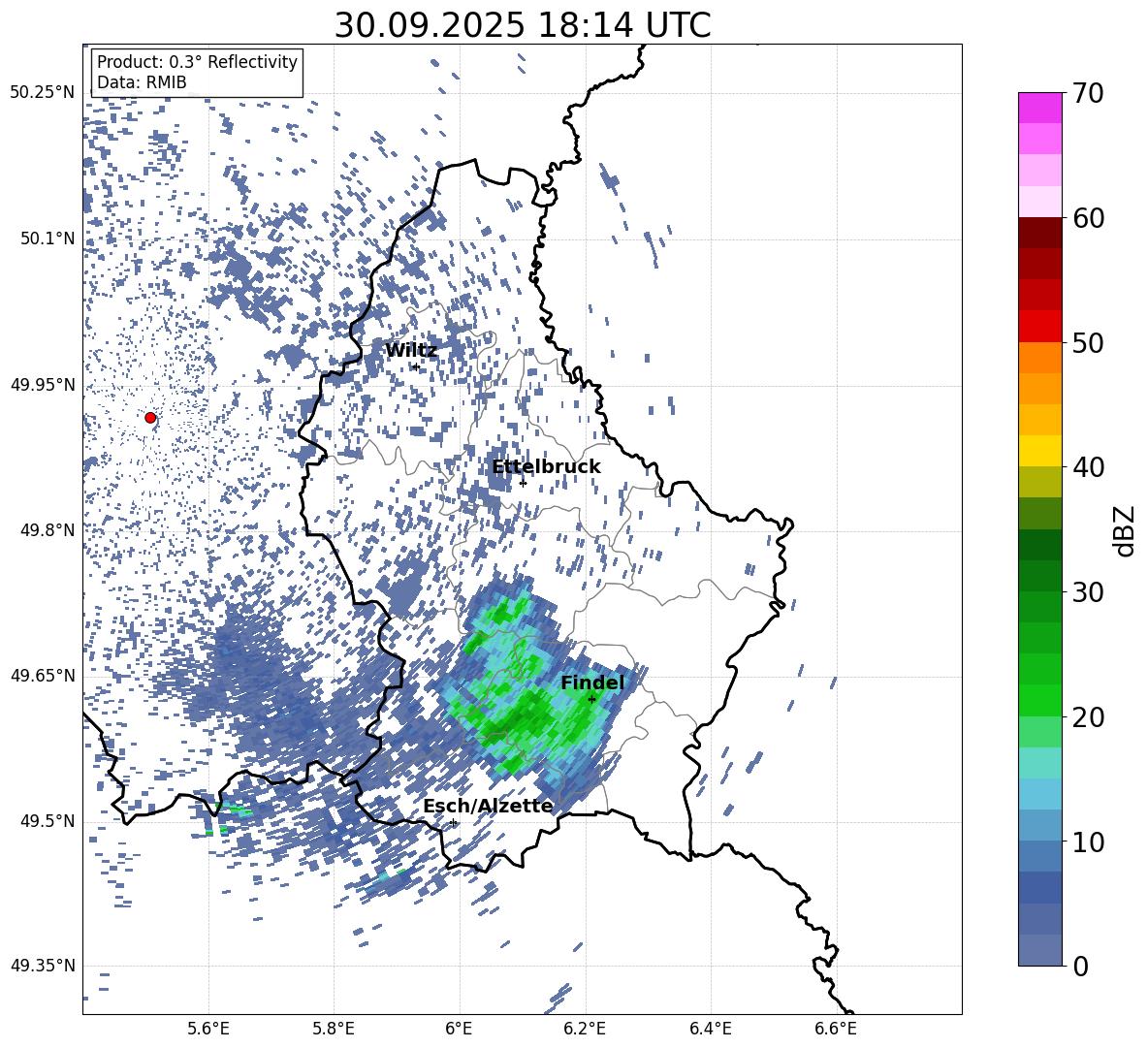Click the yellow colorbar segment above 40

tap(1039, 451)
